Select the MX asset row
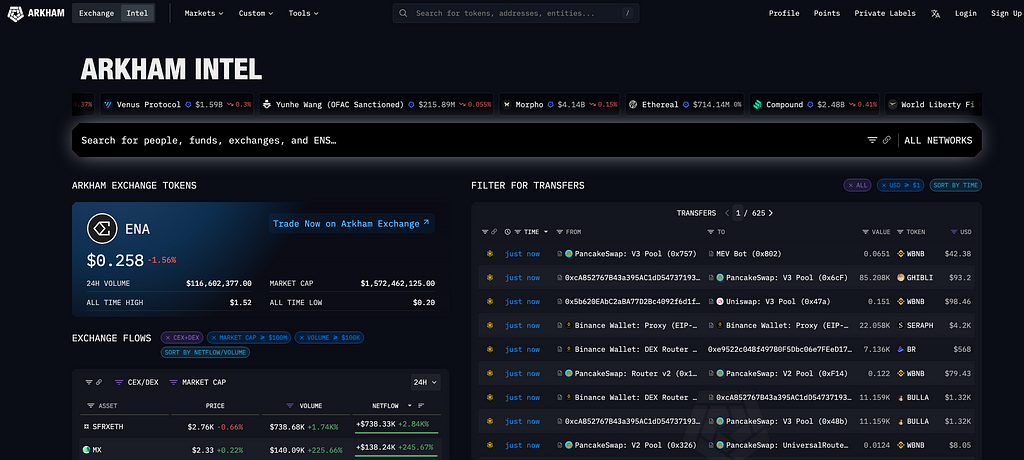The height and width of the screenshot is (460, 1024). [261, 450]
